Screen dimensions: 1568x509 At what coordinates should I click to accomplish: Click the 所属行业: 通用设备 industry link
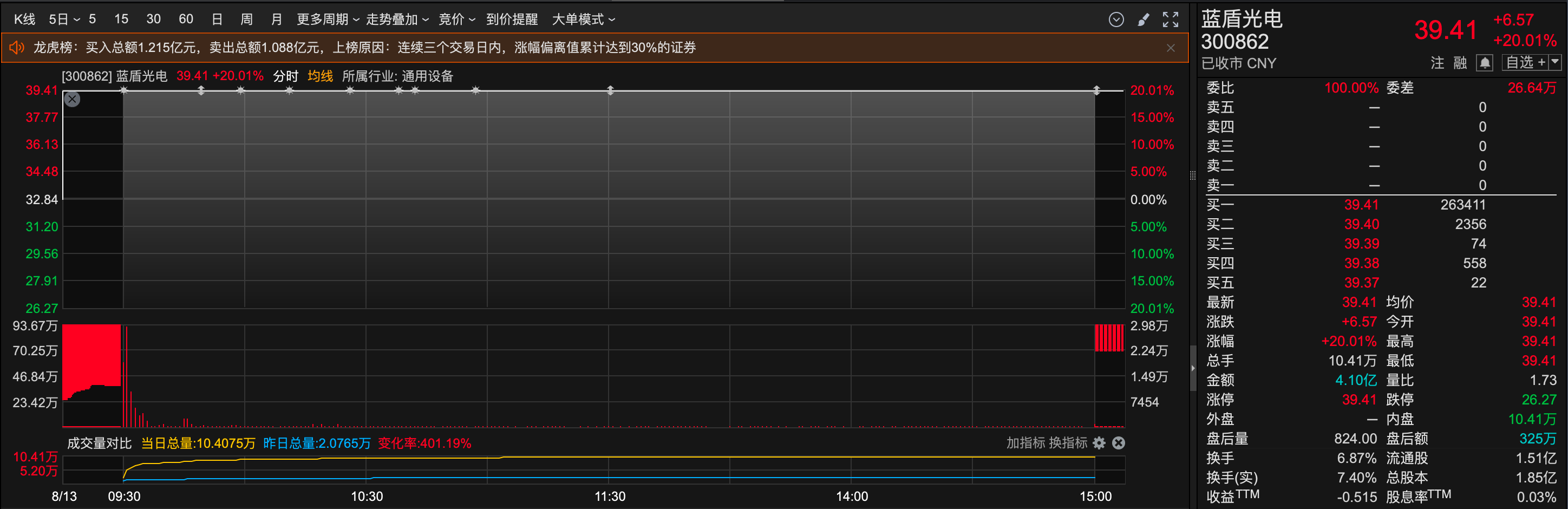point(397,76)
